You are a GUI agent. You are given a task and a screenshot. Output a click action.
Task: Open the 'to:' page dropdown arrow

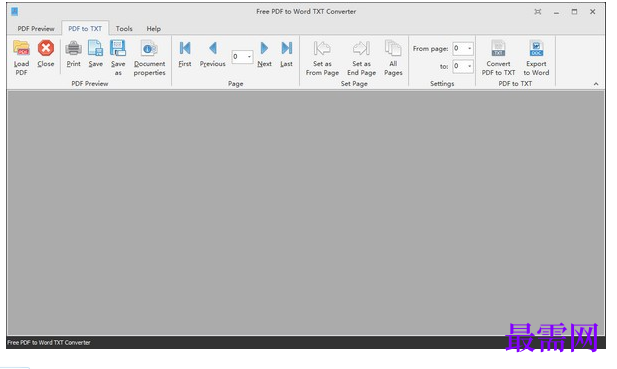469,66
